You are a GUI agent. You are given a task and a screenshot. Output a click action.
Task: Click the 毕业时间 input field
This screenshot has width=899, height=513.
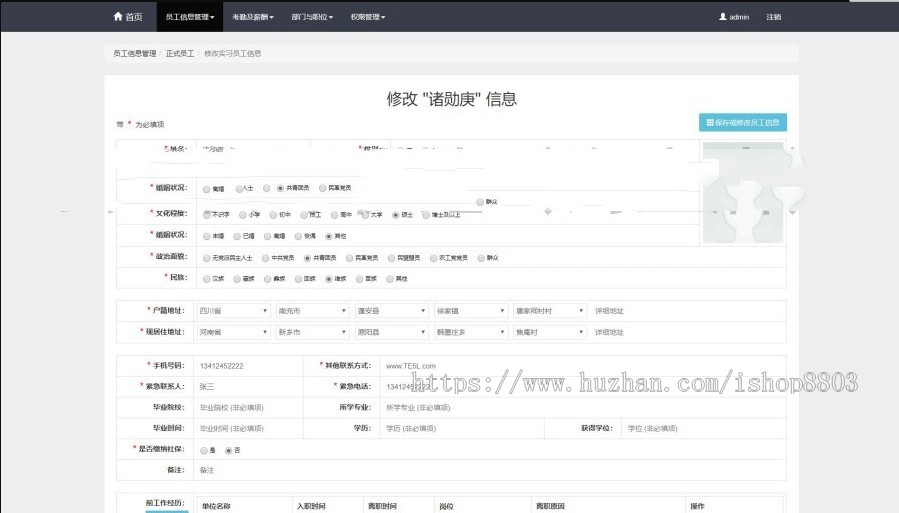pyautogui.click(x=249, y=428)
